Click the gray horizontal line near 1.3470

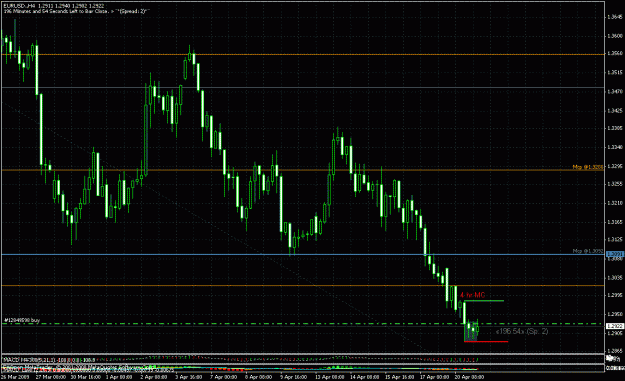[x=303, y=87]
